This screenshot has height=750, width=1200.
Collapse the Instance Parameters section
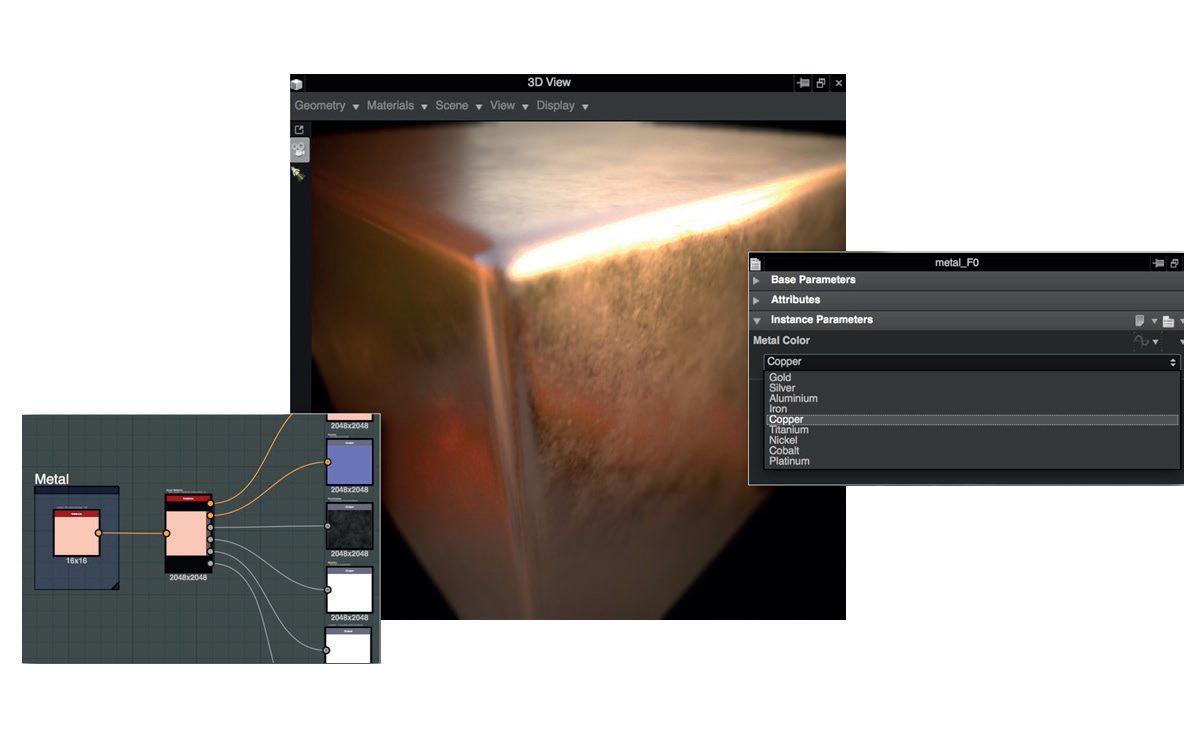[757, 321]
